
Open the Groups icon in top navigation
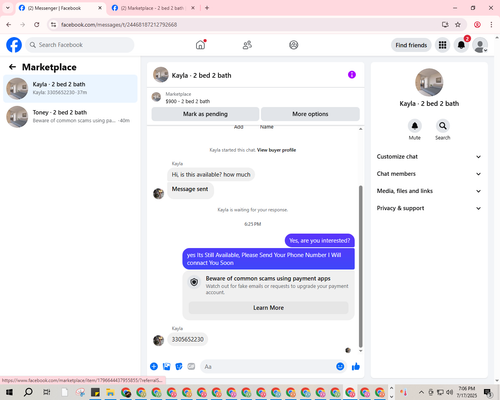[294, 45]
